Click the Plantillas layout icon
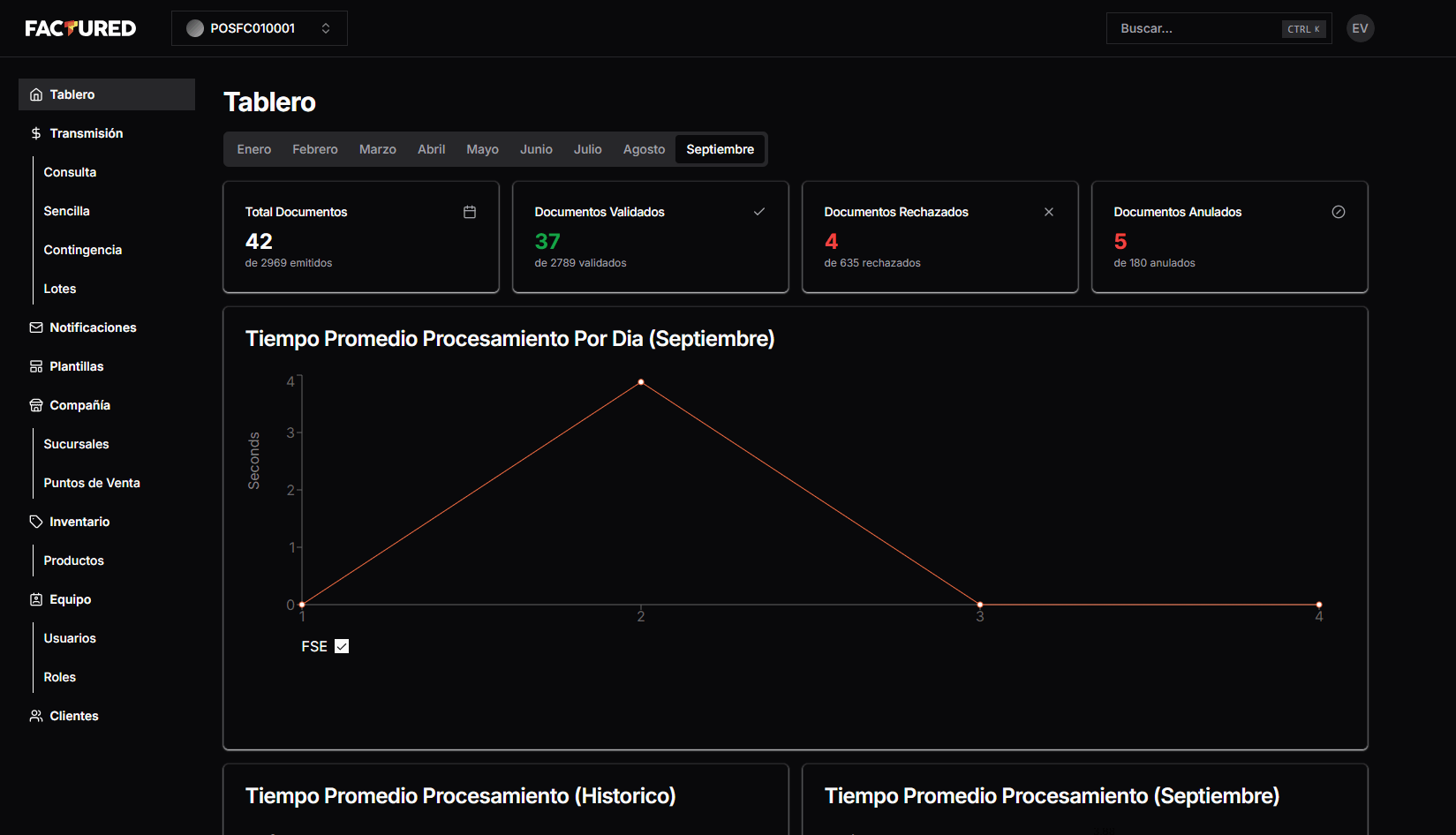The width and height of the screenshot is (1456, 835). (x=36, y=366)
